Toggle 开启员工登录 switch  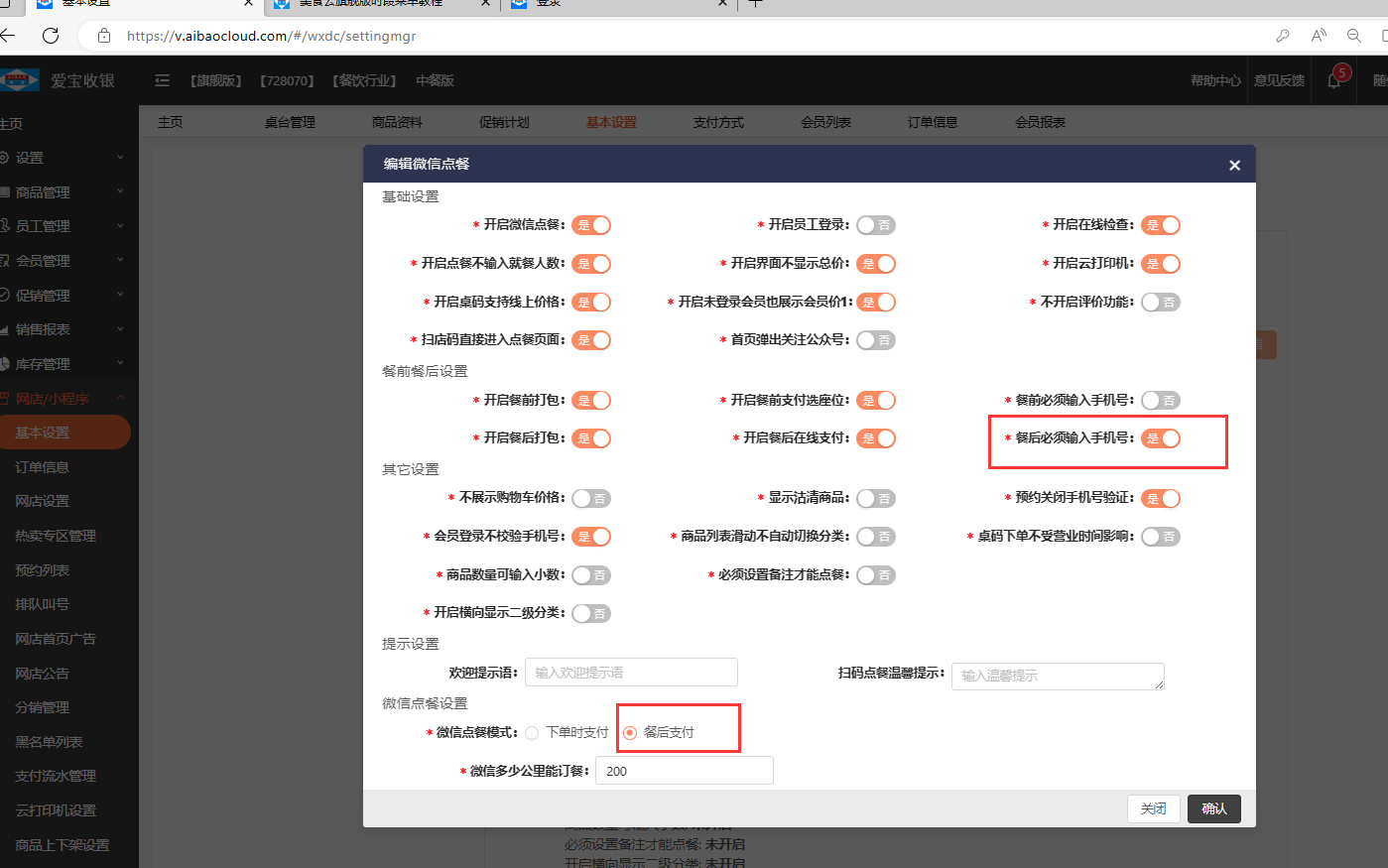click(875, 225)
